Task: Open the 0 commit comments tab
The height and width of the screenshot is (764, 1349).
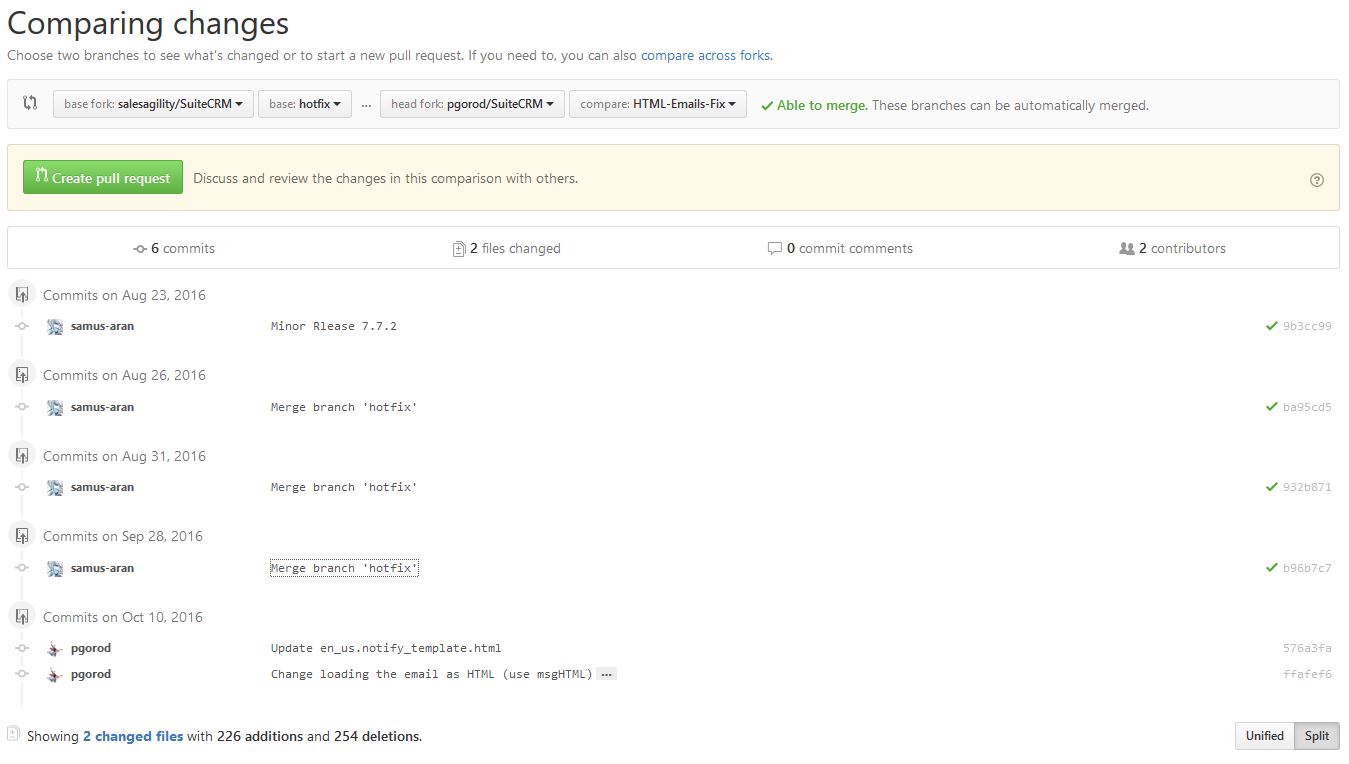Action: pyautogui.click(x=840, y=249)
